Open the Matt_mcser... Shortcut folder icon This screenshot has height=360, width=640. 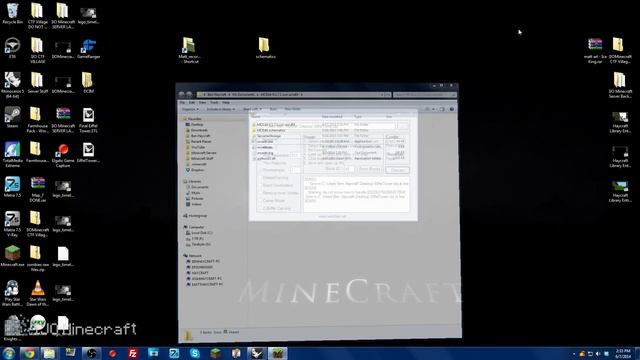click(x=189, y=50)
